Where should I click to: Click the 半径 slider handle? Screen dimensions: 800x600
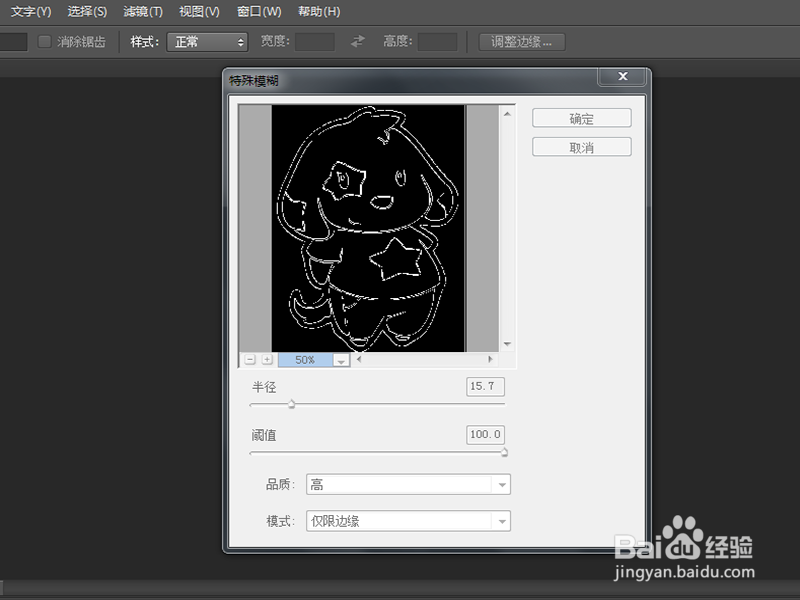point(291,405)
